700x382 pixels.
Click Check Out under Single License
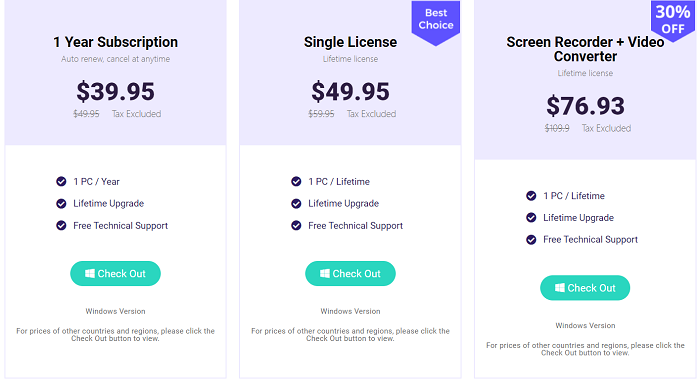click(350, 274)
